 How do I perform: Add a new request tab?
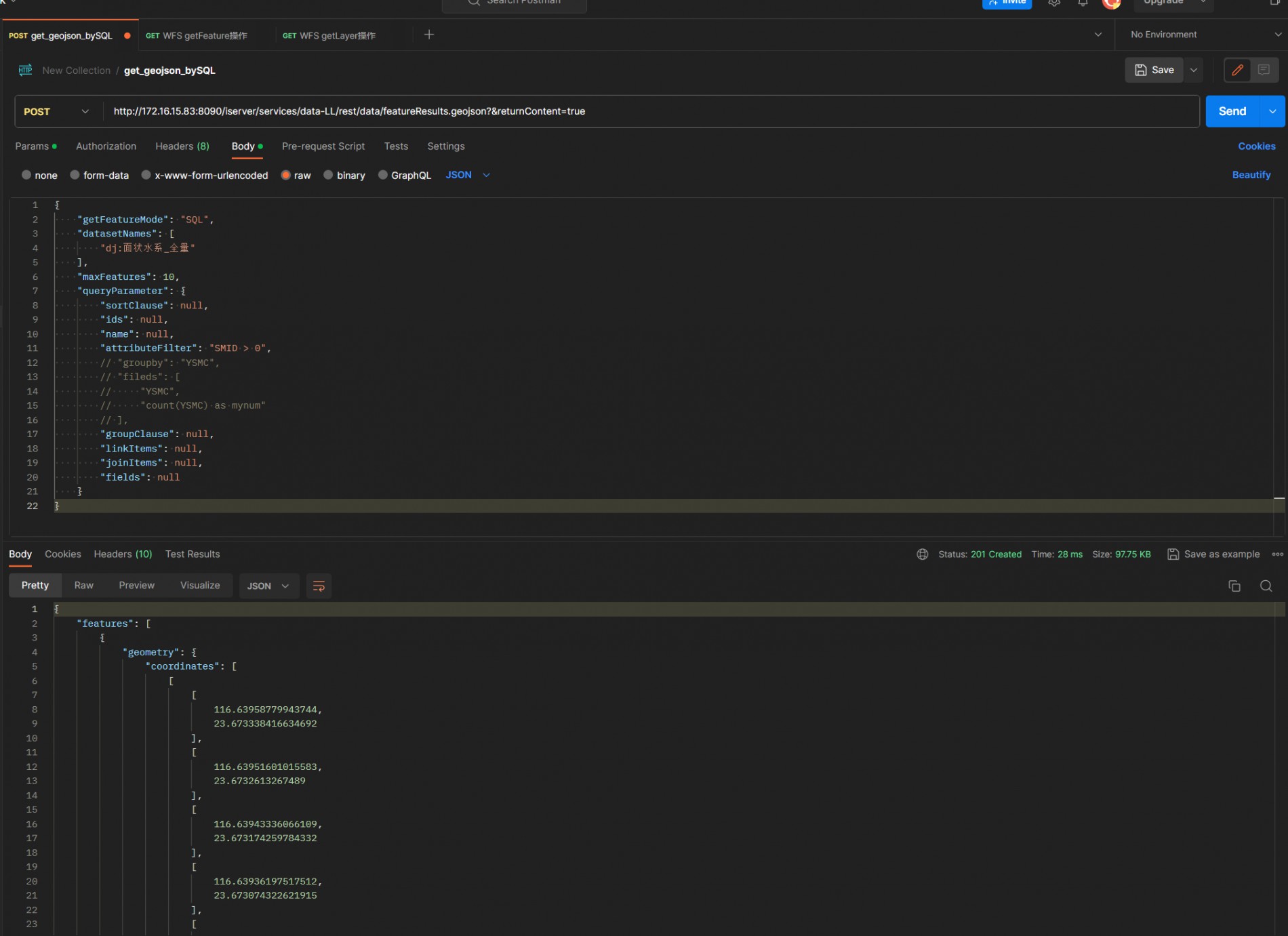click(x=429, y=35)
